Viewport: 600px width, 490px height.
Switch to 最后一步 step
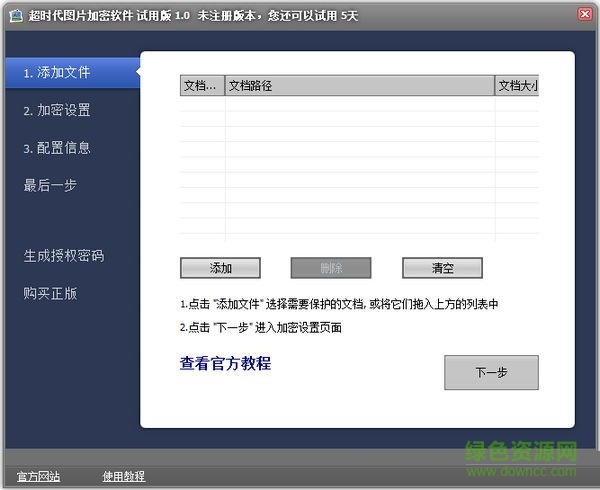click(x=50, y=185)
